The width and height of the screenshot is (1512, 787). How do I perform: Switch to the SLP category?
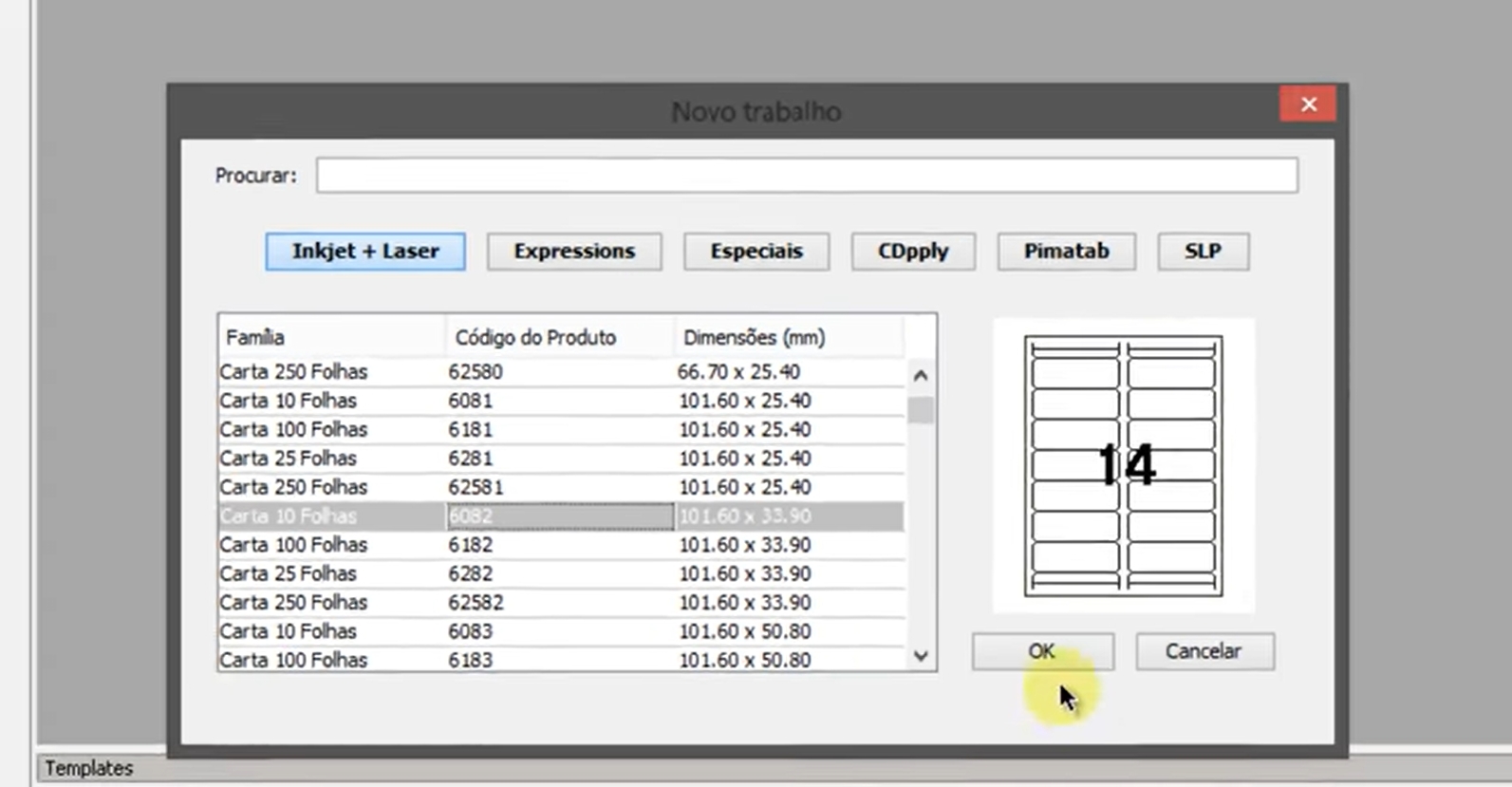point(1203,252)
